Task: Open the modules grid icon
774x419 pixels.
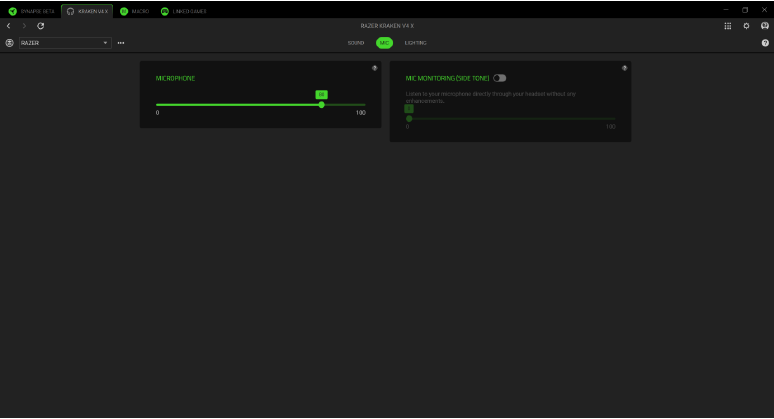Action: pos(728,26)
